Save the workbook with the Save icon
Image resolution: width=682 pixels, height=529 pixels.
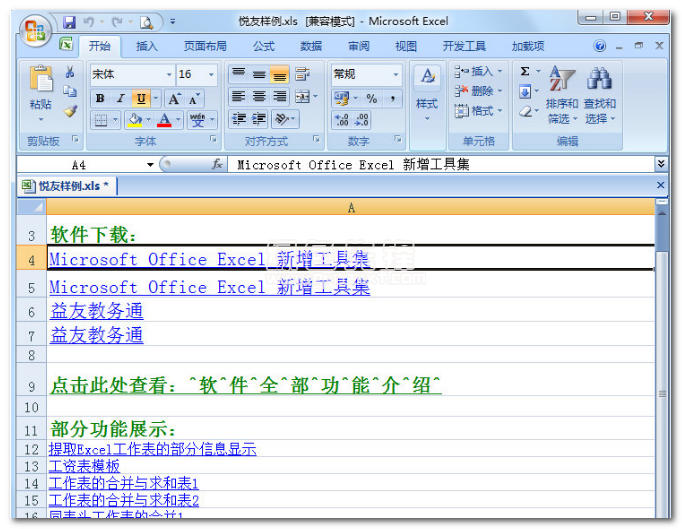click(x=70, y=22)
